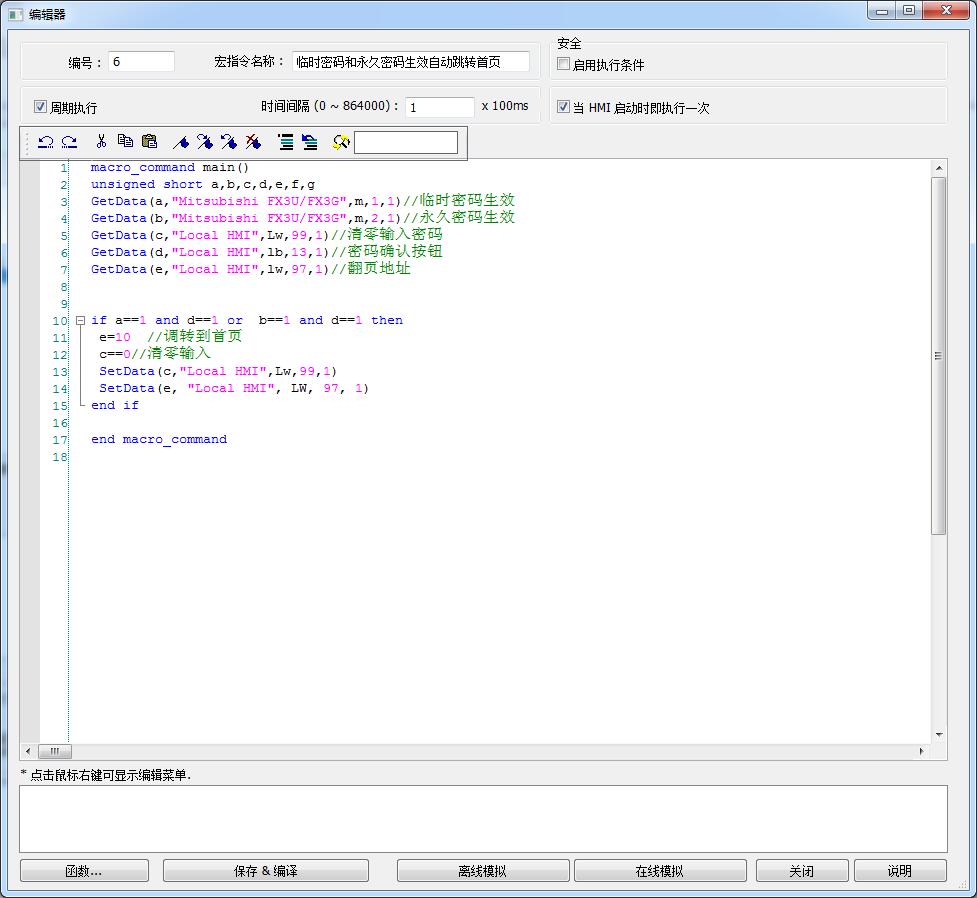977x898 pixels.
Task: Click the Redo arrow icon
Action: pos(69,142)
